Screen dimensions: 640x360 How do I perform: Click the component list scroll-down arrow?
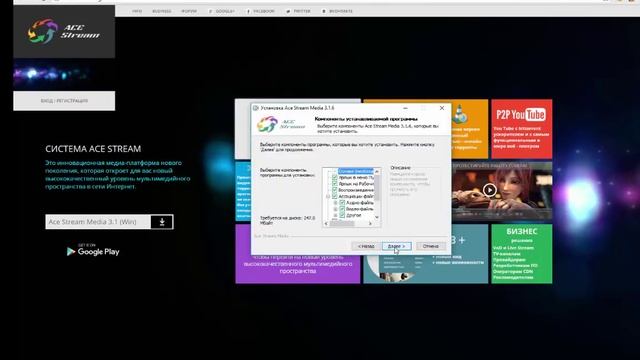(377, 217)
